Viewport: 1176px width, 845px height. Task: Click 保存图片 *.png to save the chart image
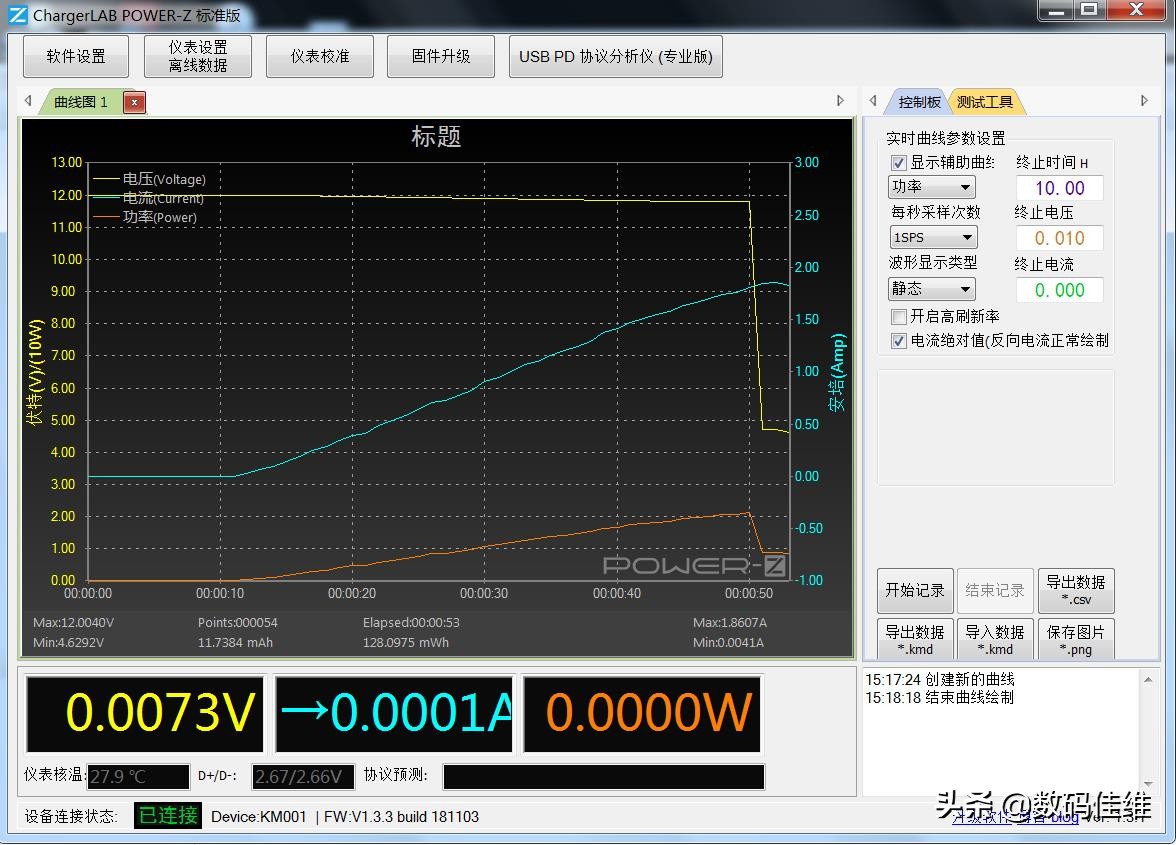tap(1076, 640)
